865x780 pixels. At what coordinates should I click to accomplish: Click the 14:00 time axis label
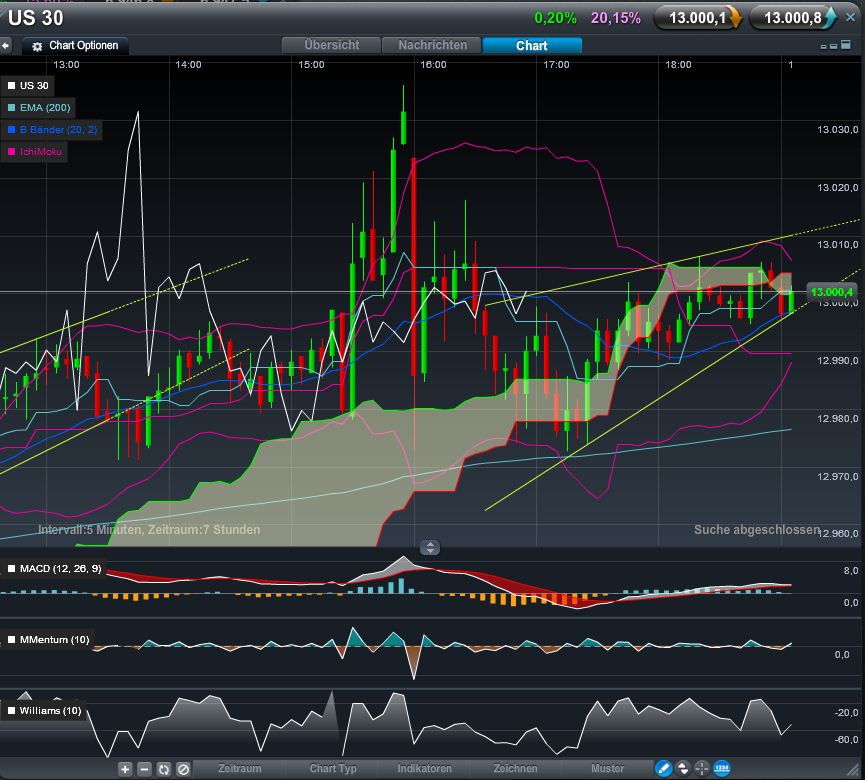click(188, 65)
